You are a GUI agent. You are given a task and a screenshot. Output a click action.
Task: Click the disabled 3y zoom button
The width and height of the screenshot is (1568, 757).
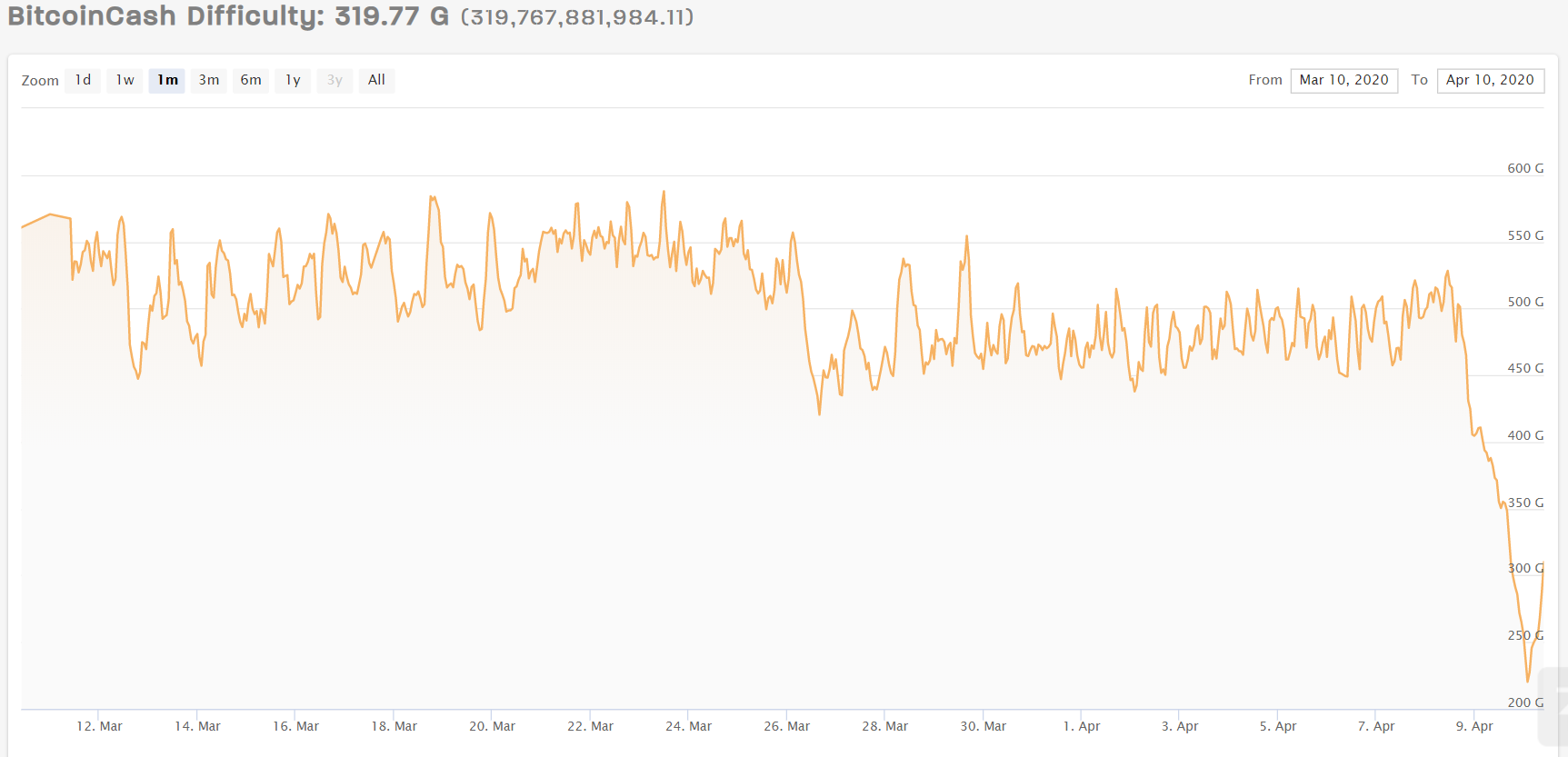tap(335, 80)
